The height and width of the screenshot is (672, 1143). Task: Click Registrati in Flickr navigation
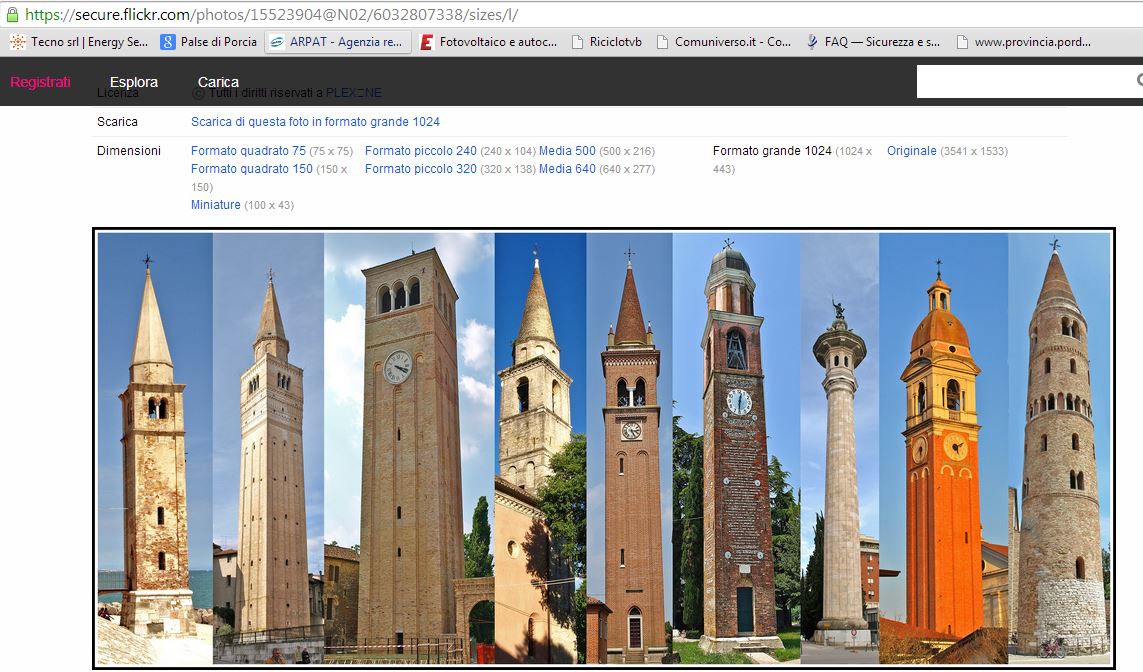(x=40, y=82)
